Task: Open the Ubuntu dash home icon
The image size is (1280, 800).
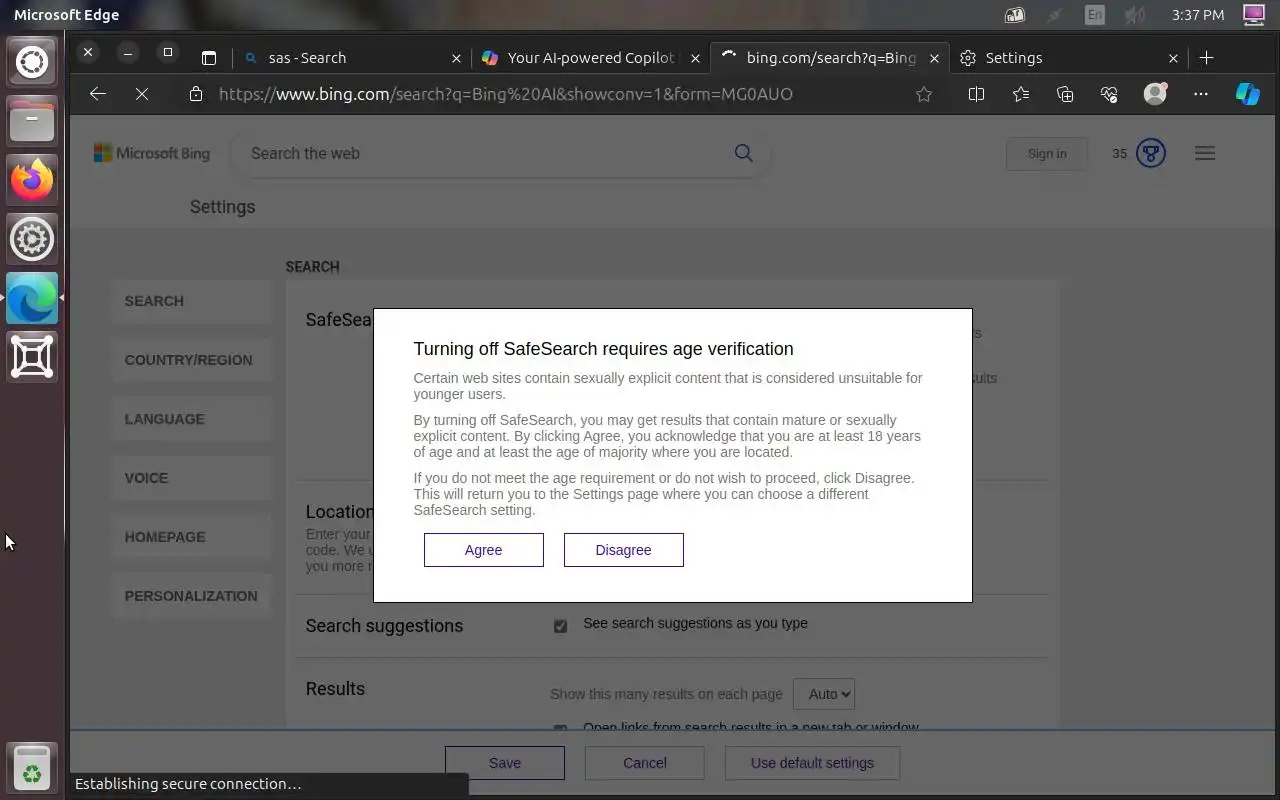Action: (32, 62)
